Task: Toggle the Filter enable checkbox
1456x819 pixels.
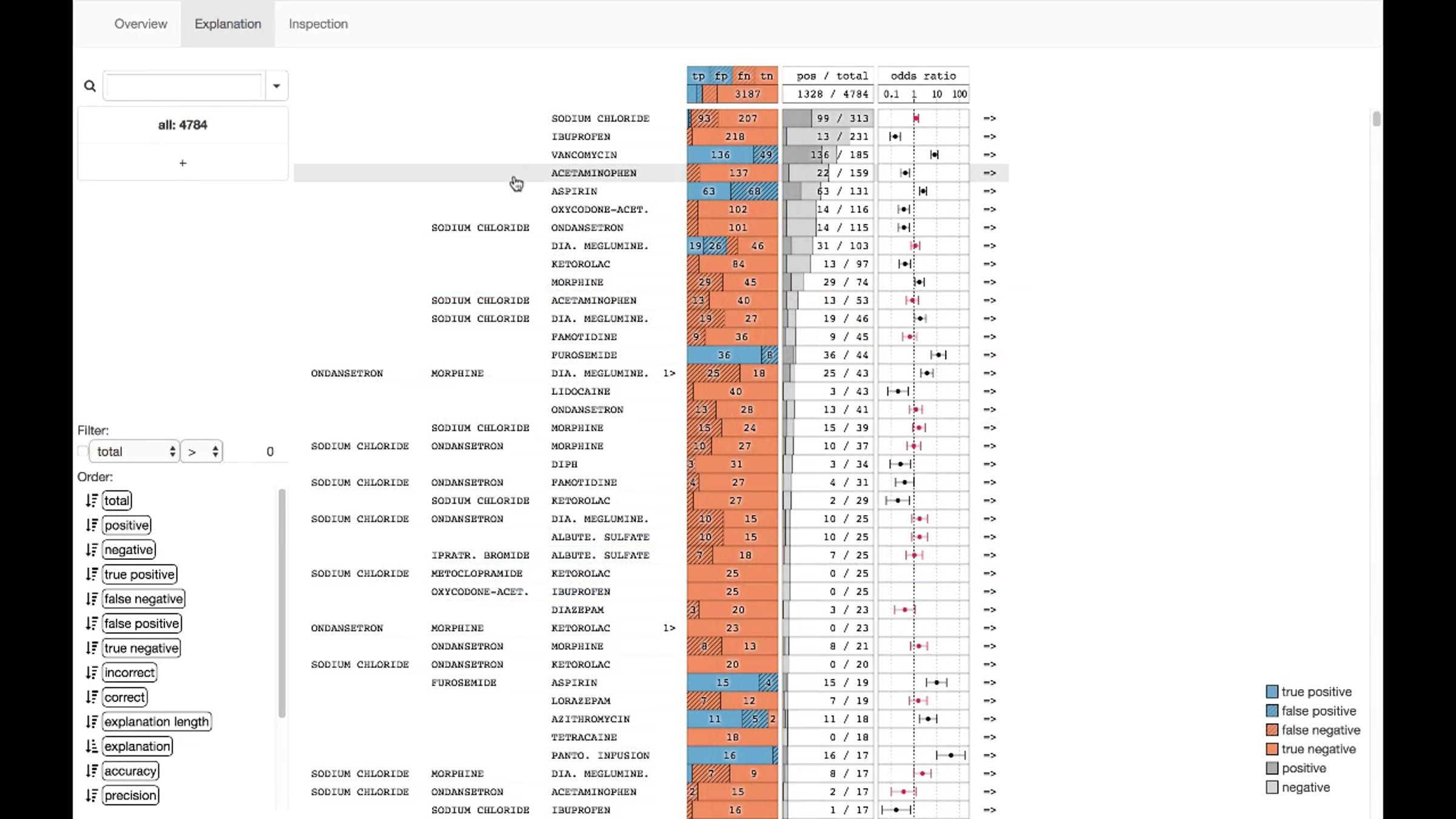Action: click(83, 451)
